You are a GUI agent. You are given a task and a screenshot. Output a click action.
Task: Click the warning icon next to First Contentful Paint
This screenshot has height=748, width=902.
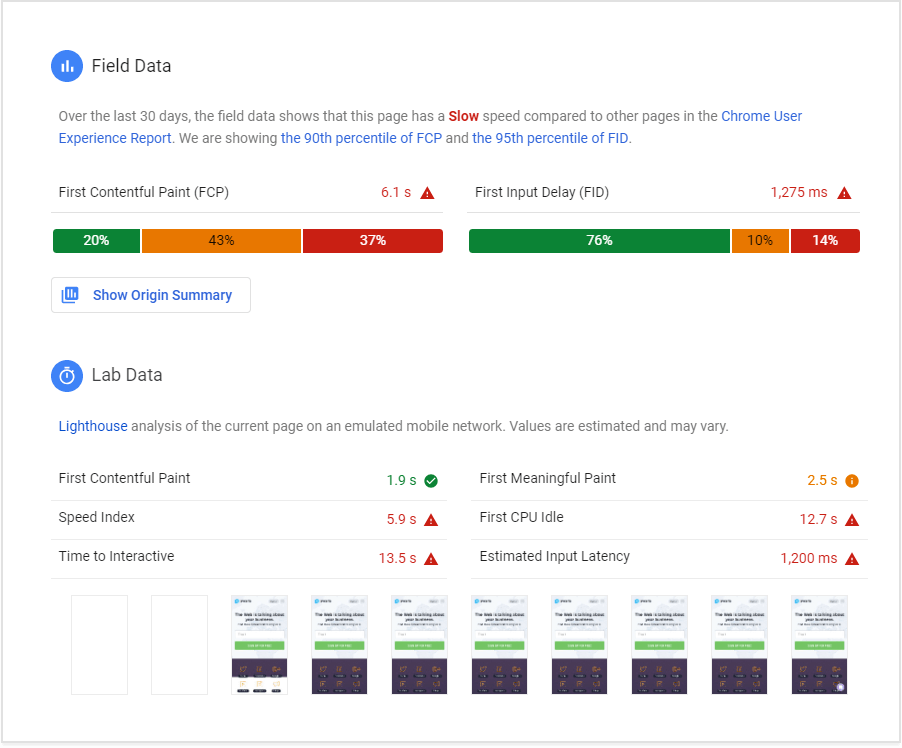coord(426,192)
